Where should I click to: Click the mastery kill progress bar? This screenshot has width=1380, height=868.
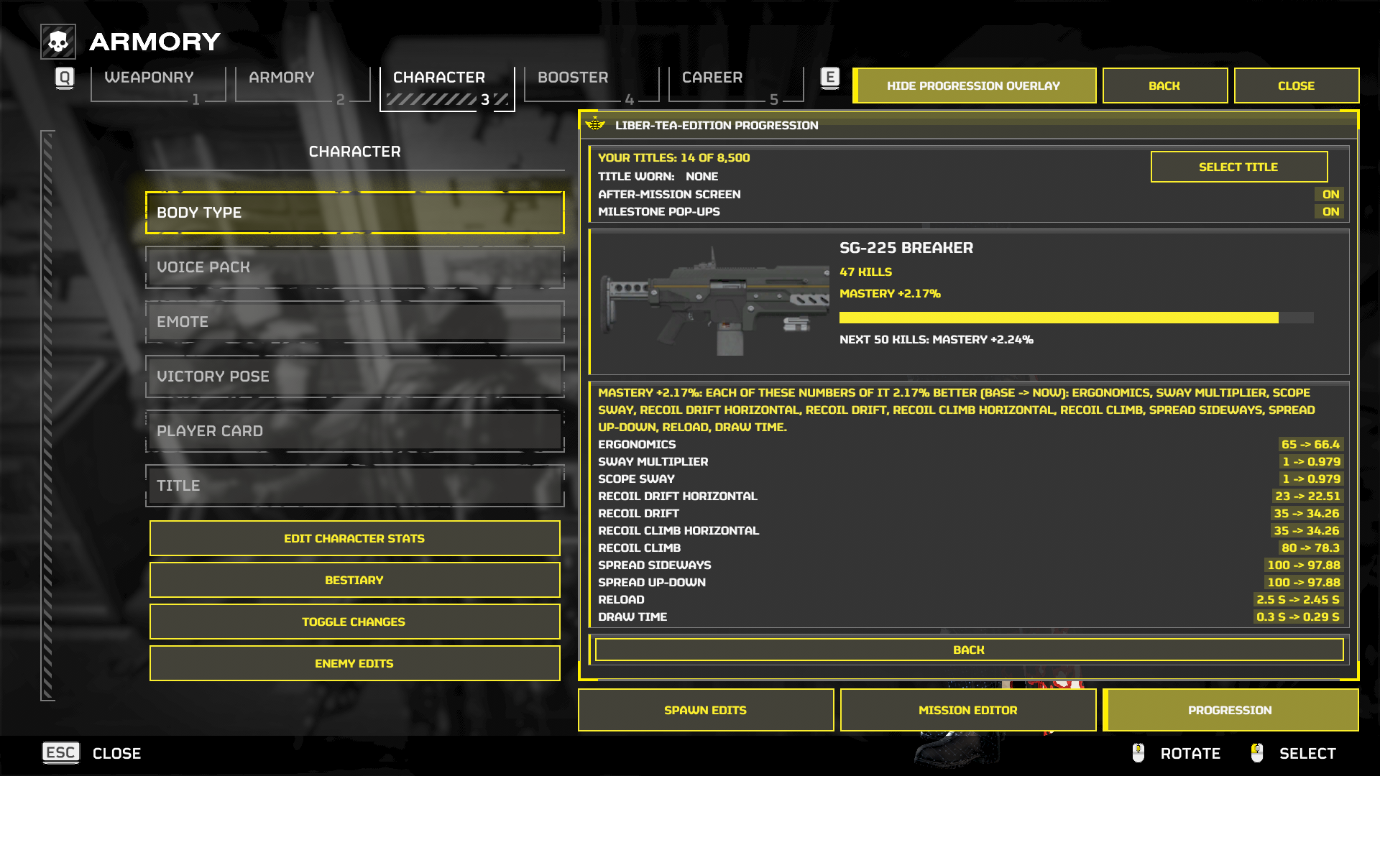tap(1077, 318)
